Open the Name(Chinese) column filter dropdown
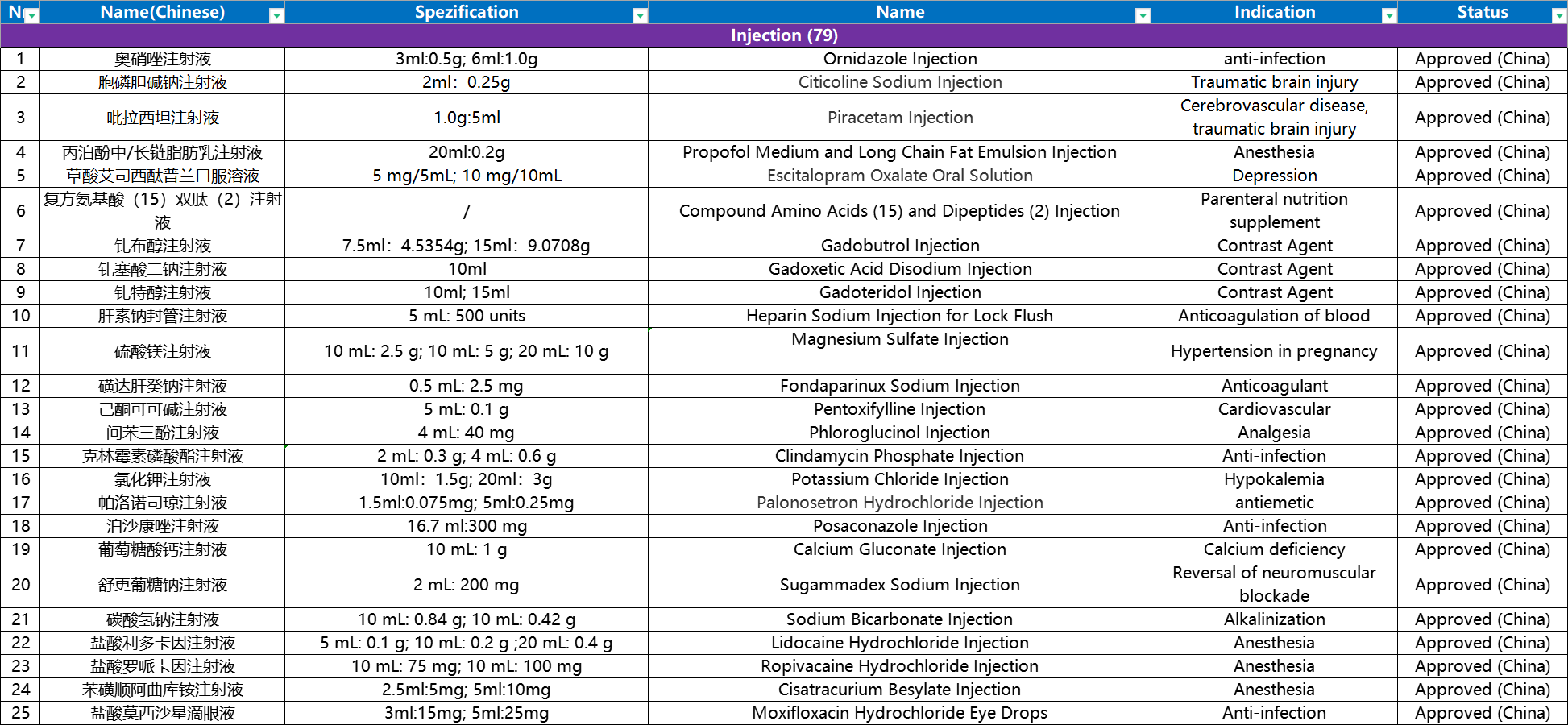Image resolution: width=1568 pixels, height=725 pixels. click(x=276, y=16)
